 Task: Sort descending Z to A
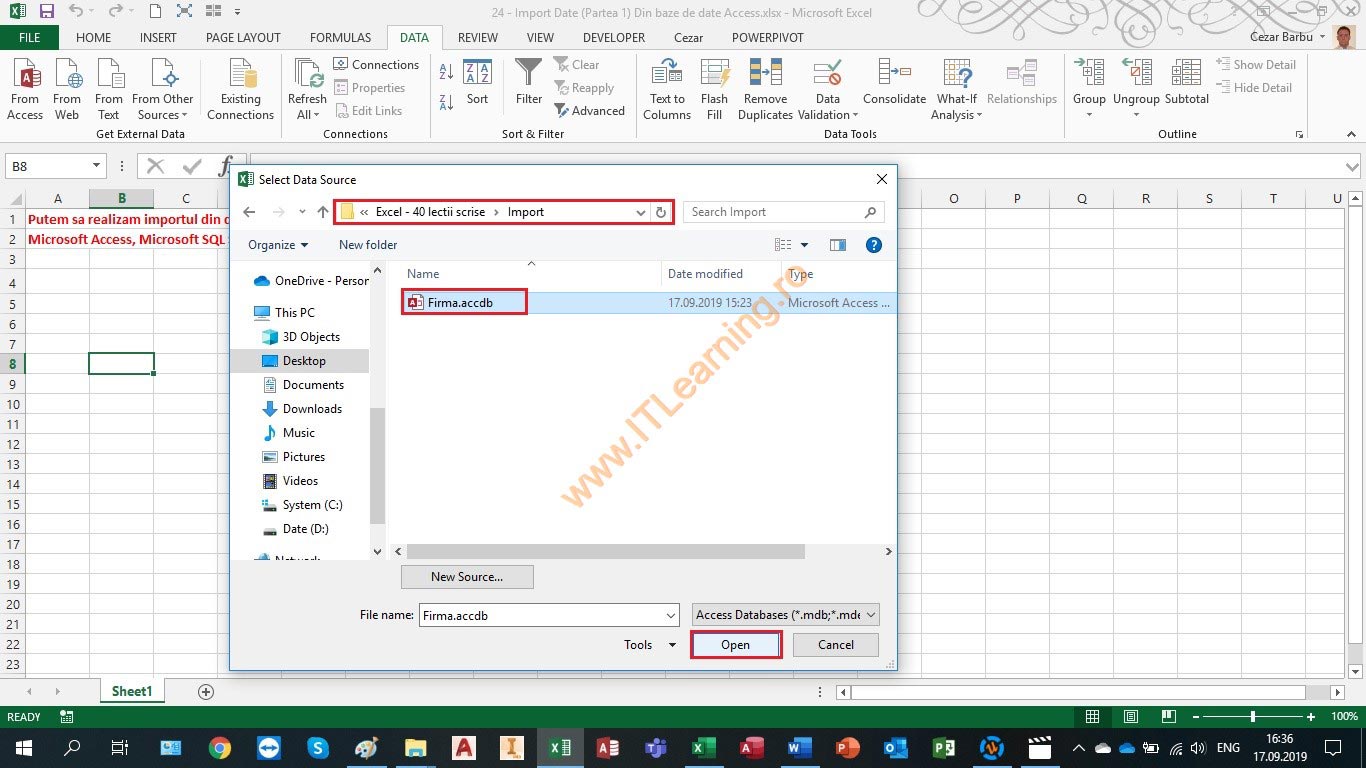click(448, 101)
